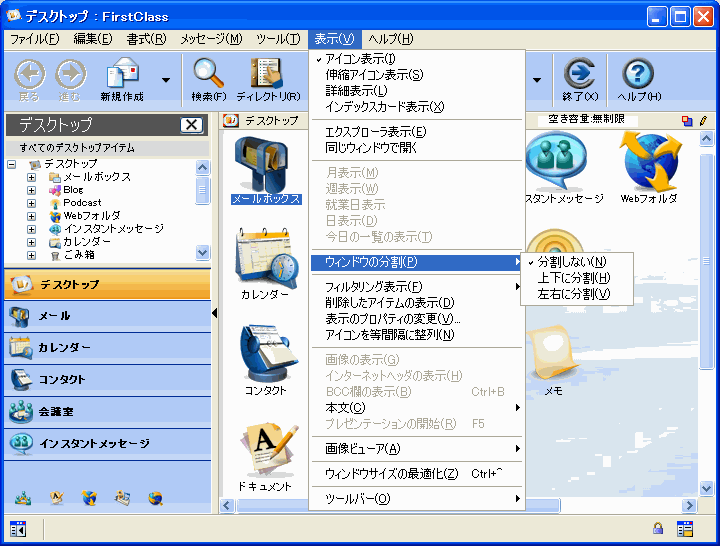Select the checked アイコン表示 view option

coord(361,59)
